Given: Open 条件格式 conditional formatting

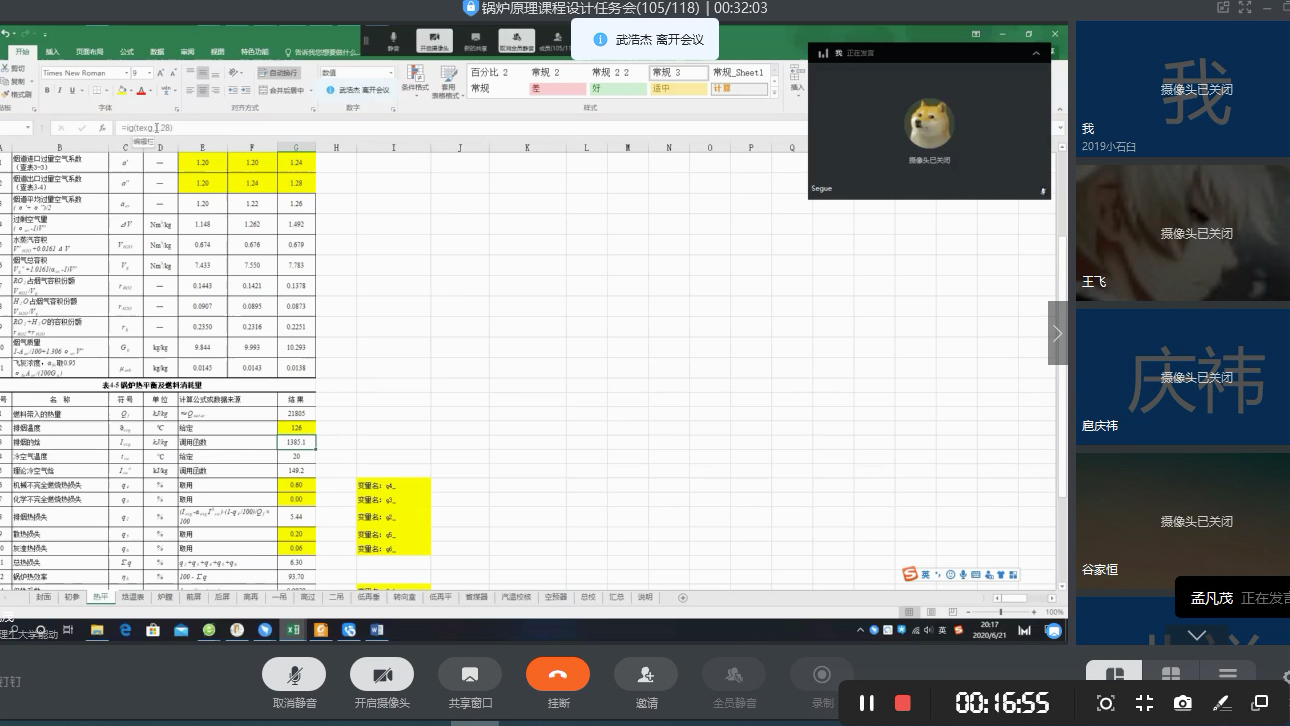Looking at the screenshot, I should 415,81.
